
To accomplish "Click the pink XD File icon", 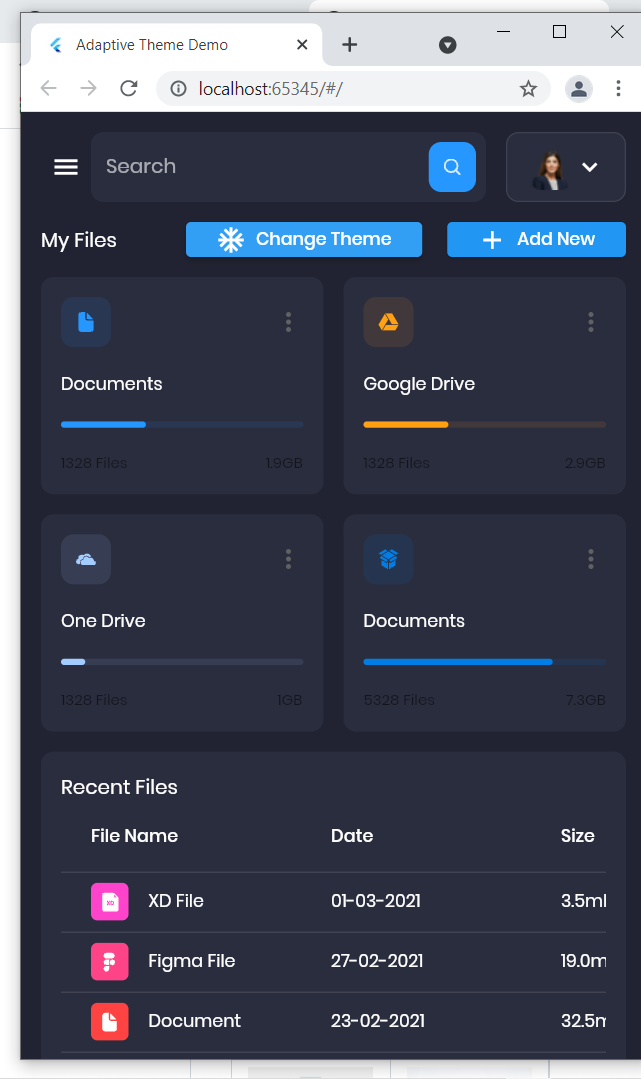I will coord(109,901).
